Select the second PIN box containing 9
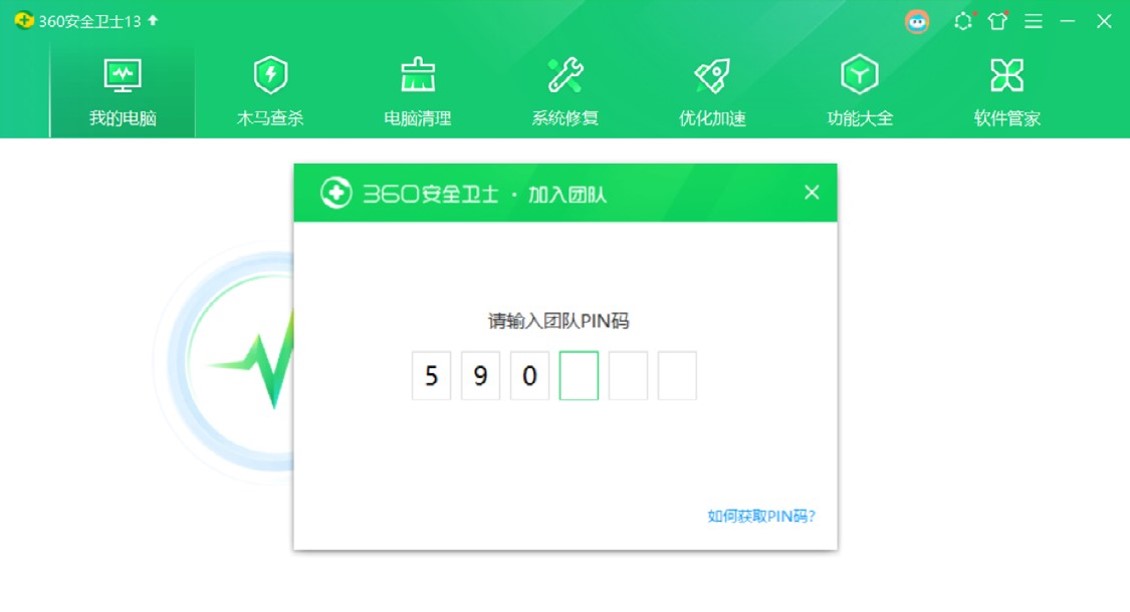 pos(480,376)
